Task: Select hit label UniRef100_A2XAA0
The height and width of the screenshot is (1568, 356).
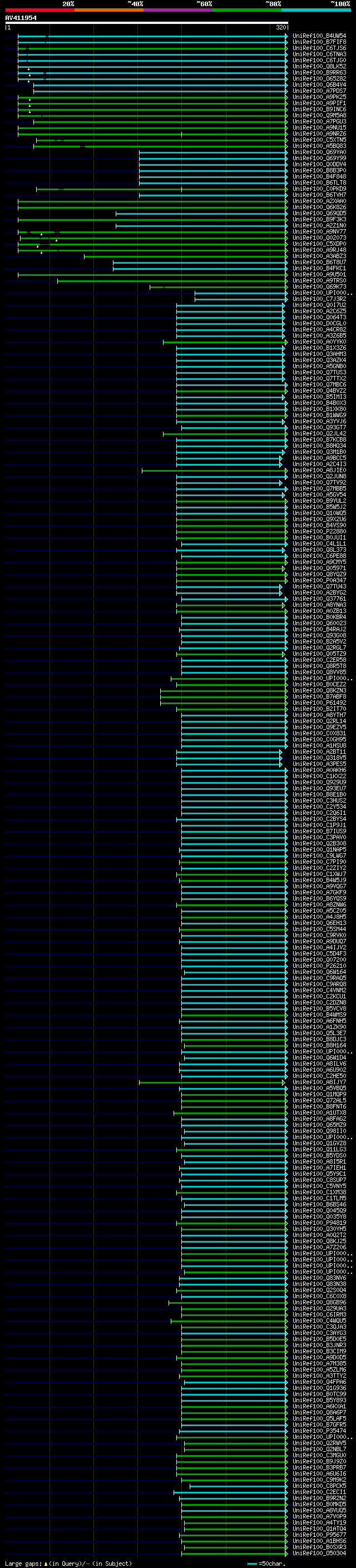Action: pos(319,201)
